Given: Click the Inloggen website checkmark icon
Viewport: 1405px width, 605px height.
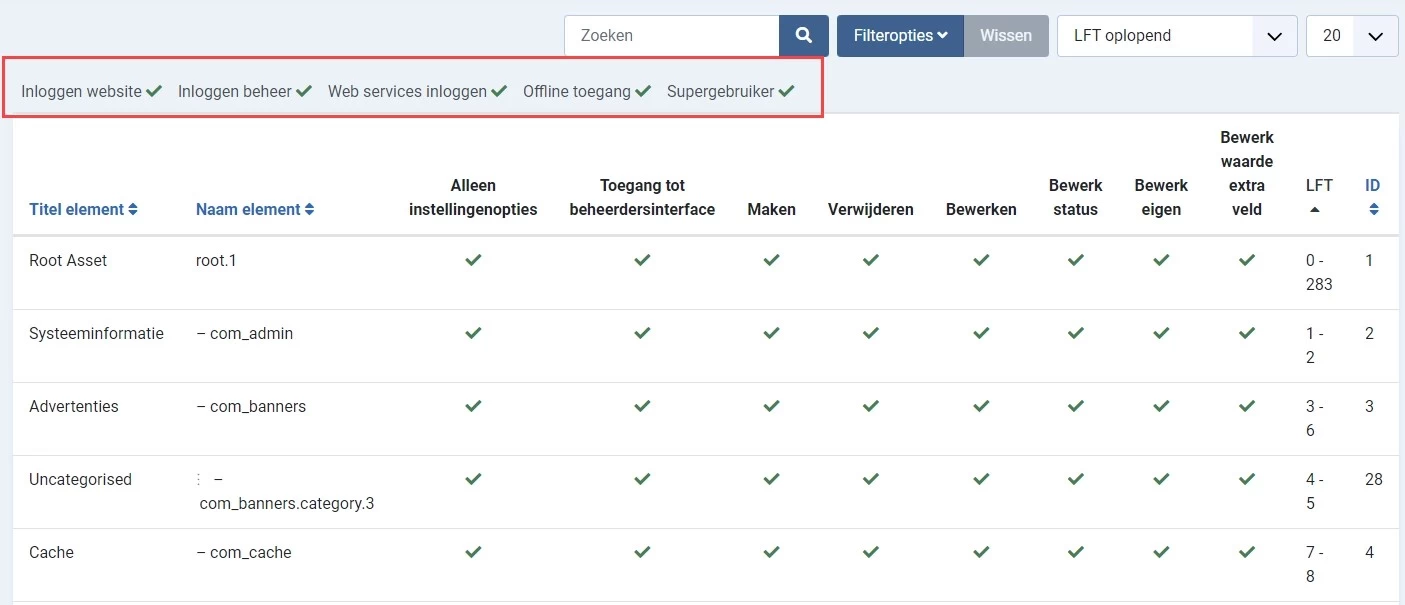Looking at the screenshot, I should tap(154, 91).
